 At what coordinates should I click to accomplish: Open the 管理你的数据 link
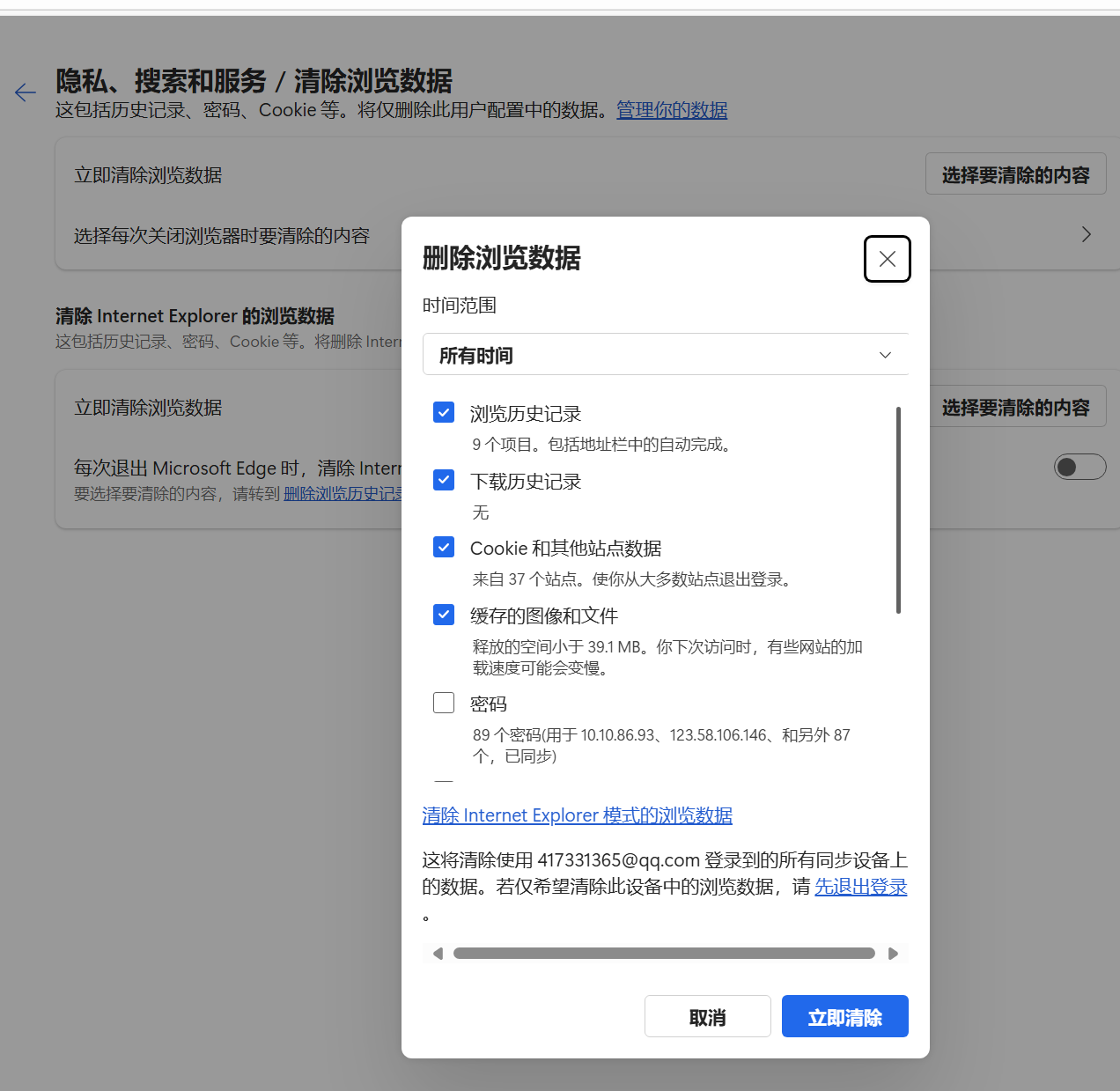672,110
